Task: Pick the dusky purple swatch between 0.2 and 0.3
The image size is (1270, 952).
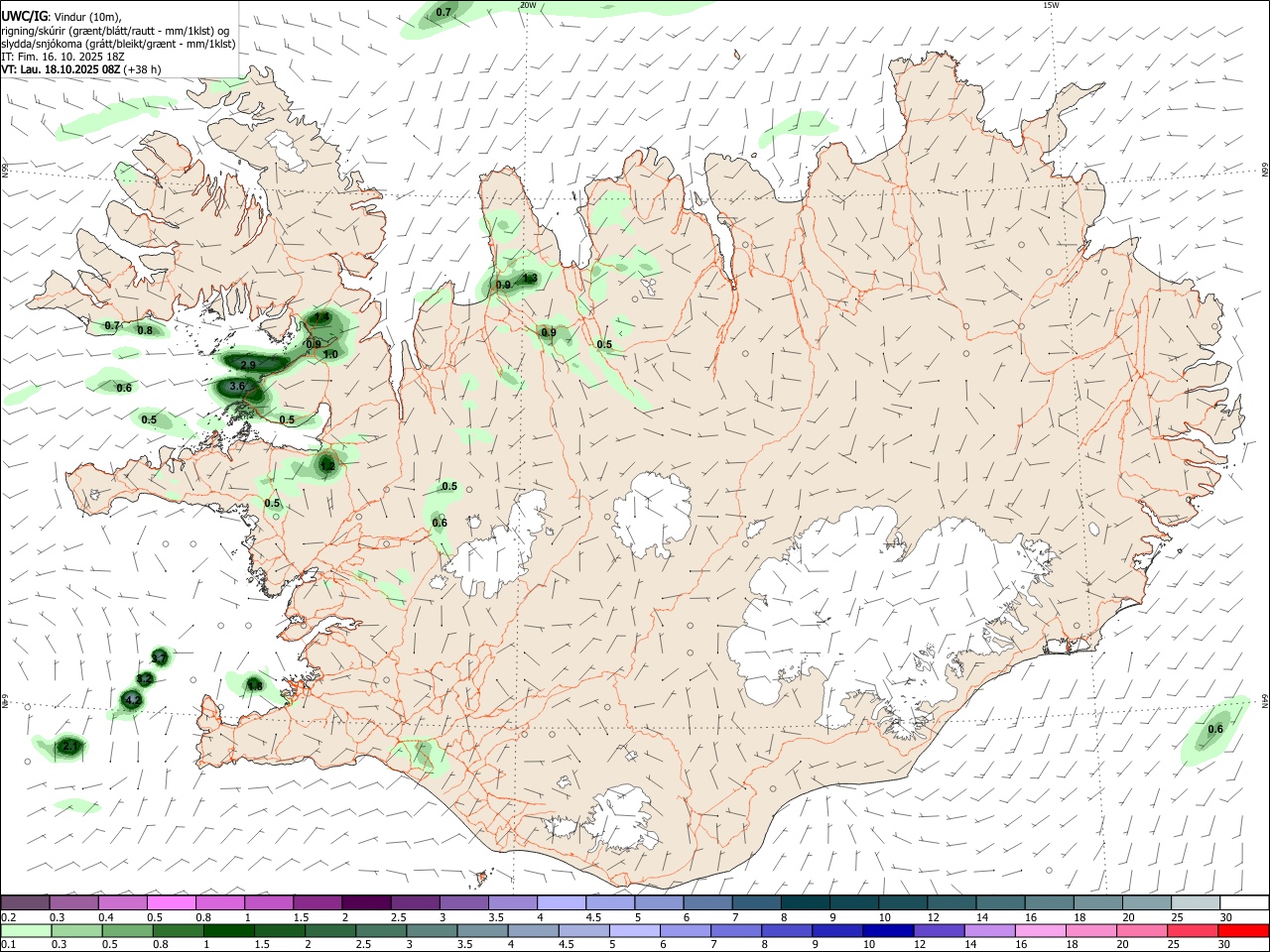Action: [x=25, y=902]
